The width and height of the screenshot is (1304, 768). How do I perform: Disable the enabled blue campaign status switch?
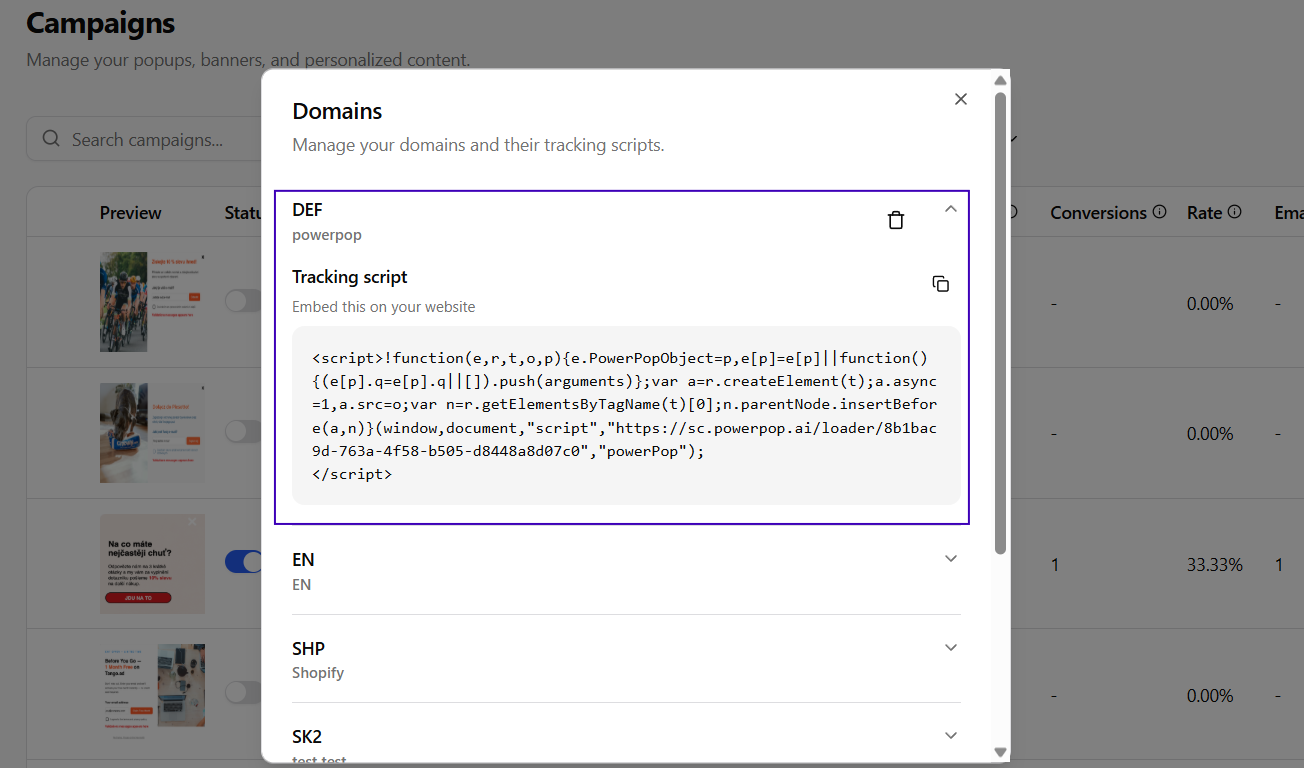(x=243, y=562)
